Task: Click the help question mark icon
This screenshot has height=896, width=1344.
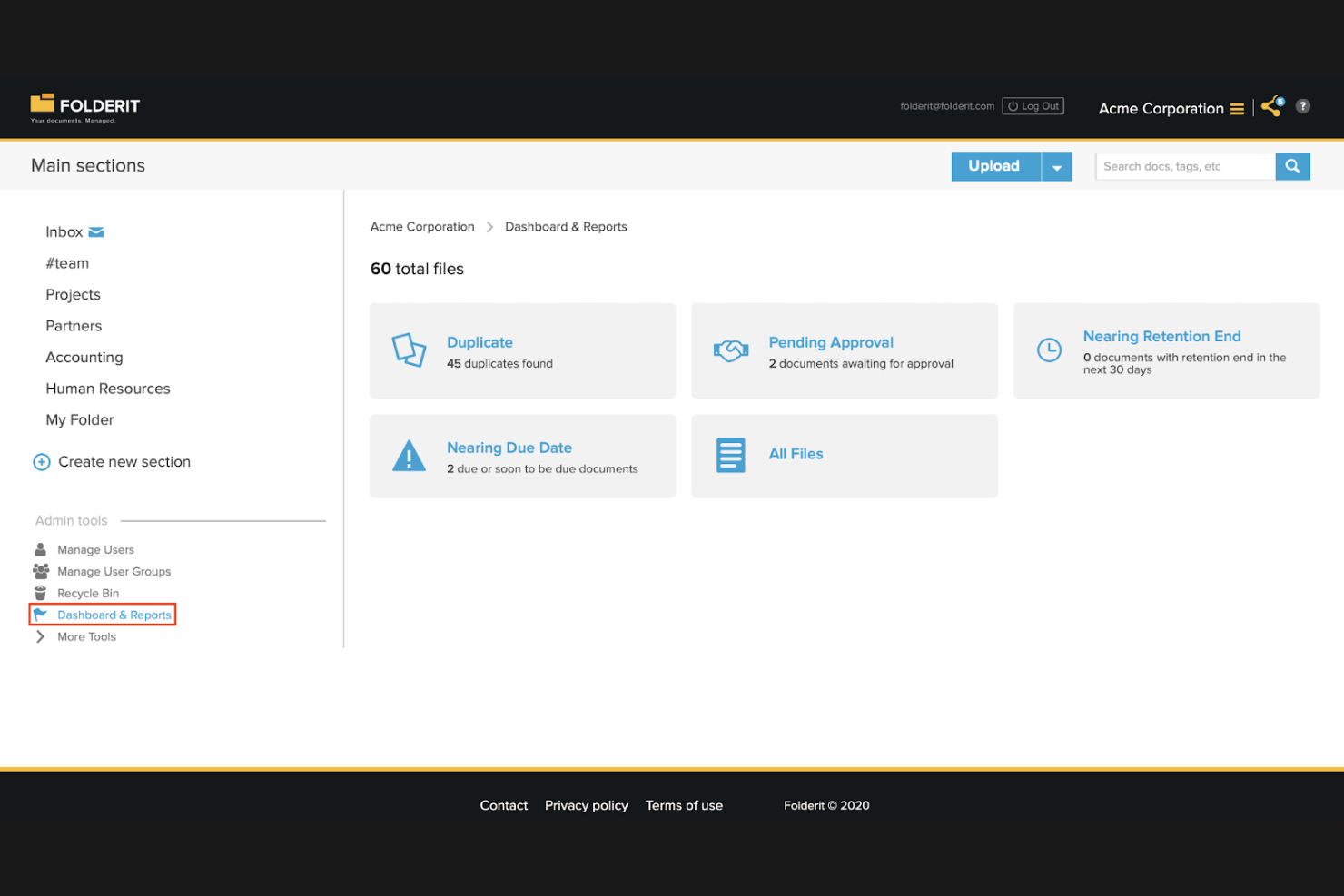Action: pos(1302,106)
